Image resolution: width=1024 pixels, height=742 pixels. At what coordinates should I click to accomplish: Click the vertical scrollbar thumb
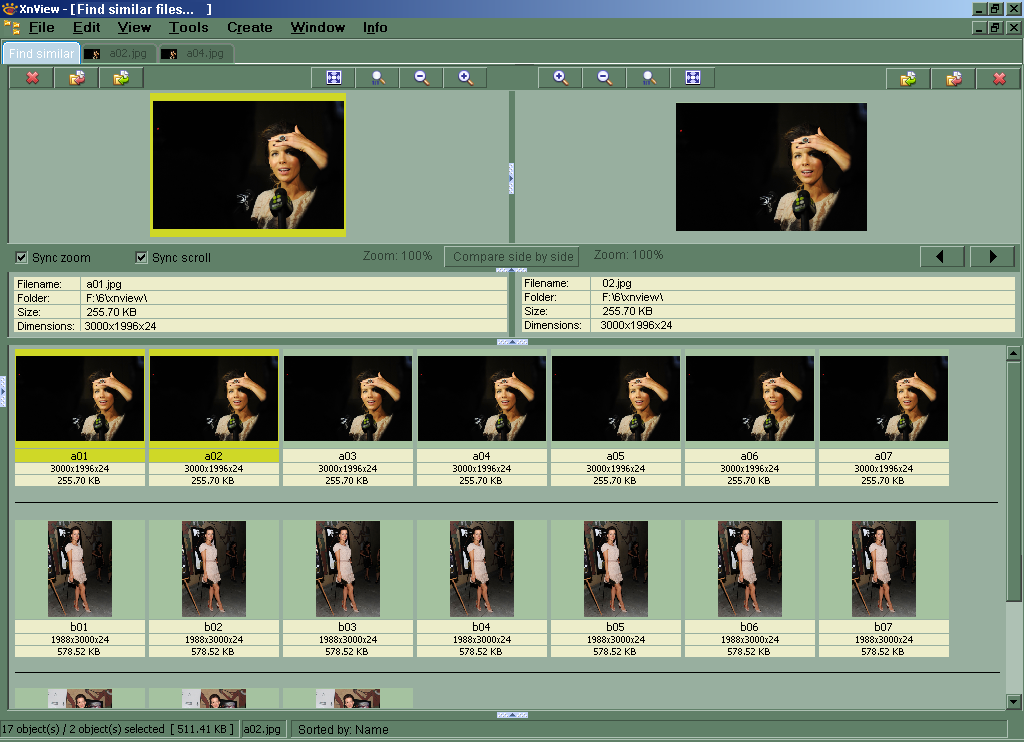pyautogui.click(x=1014, y=481)
